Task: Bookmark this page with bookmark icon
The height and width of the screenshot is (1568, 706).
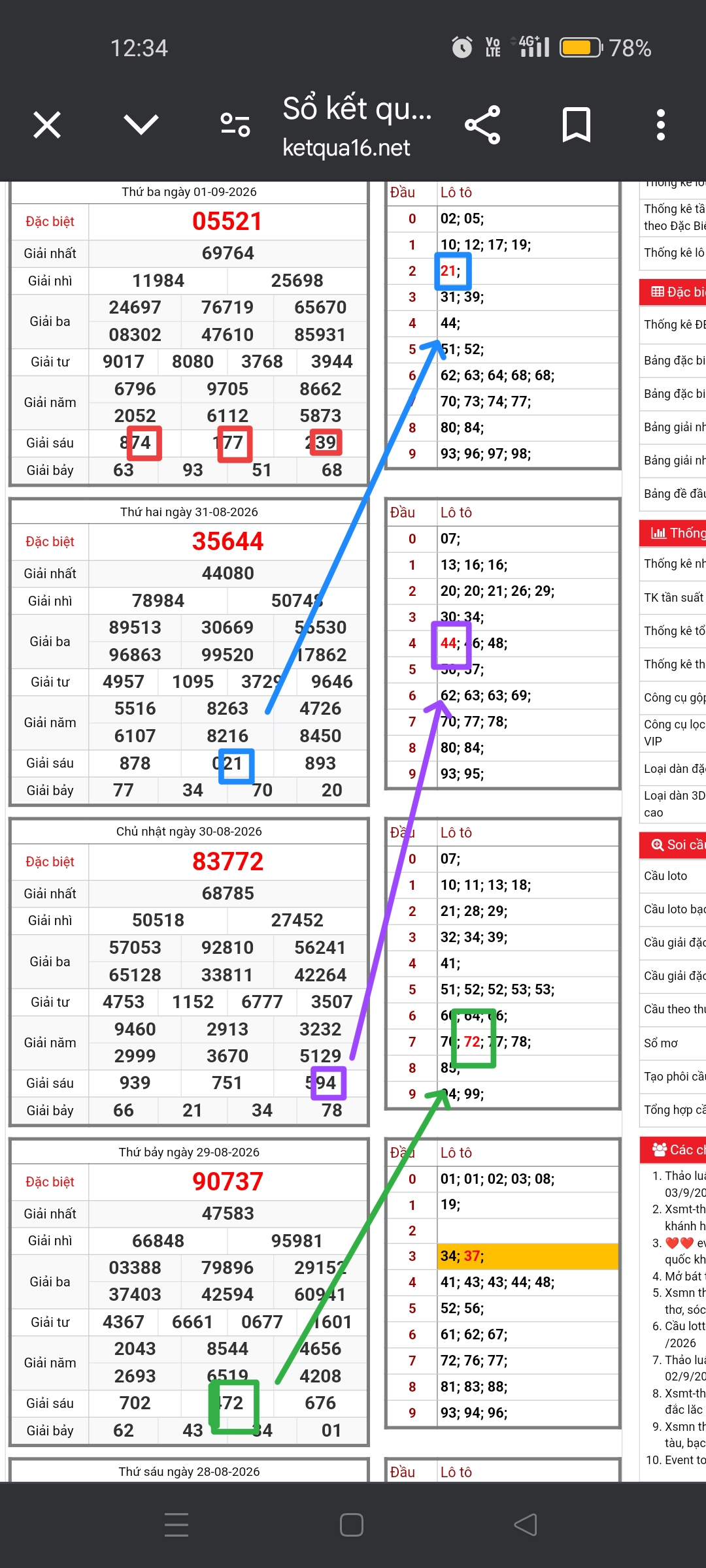Action: (x=576, y=124)
